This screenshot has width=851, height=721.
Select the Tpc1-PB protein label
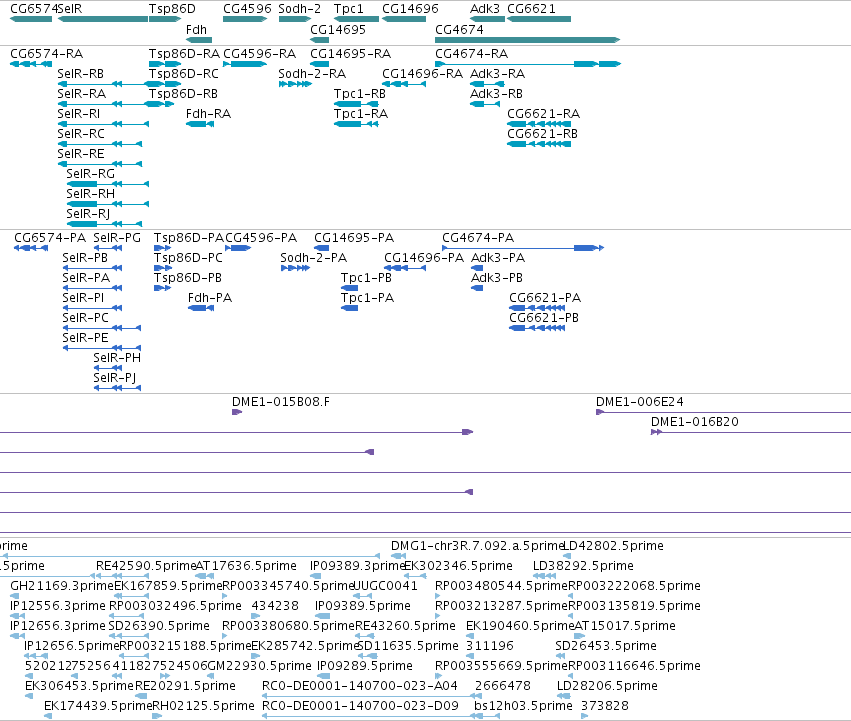tap(366, 278)
